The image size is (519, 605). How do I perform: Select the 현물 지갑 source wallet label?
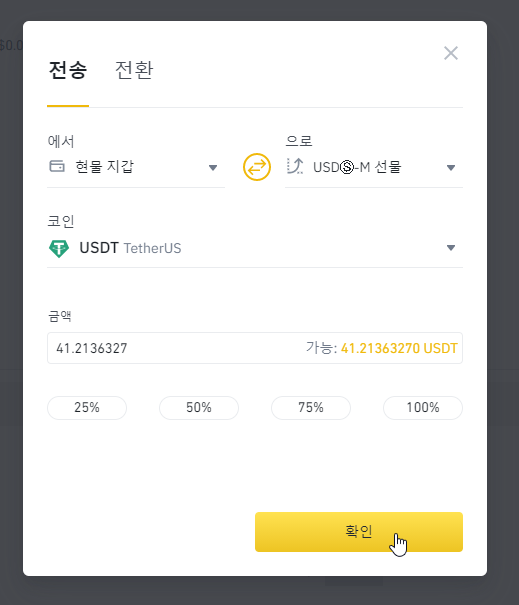[x=105, y=167]
